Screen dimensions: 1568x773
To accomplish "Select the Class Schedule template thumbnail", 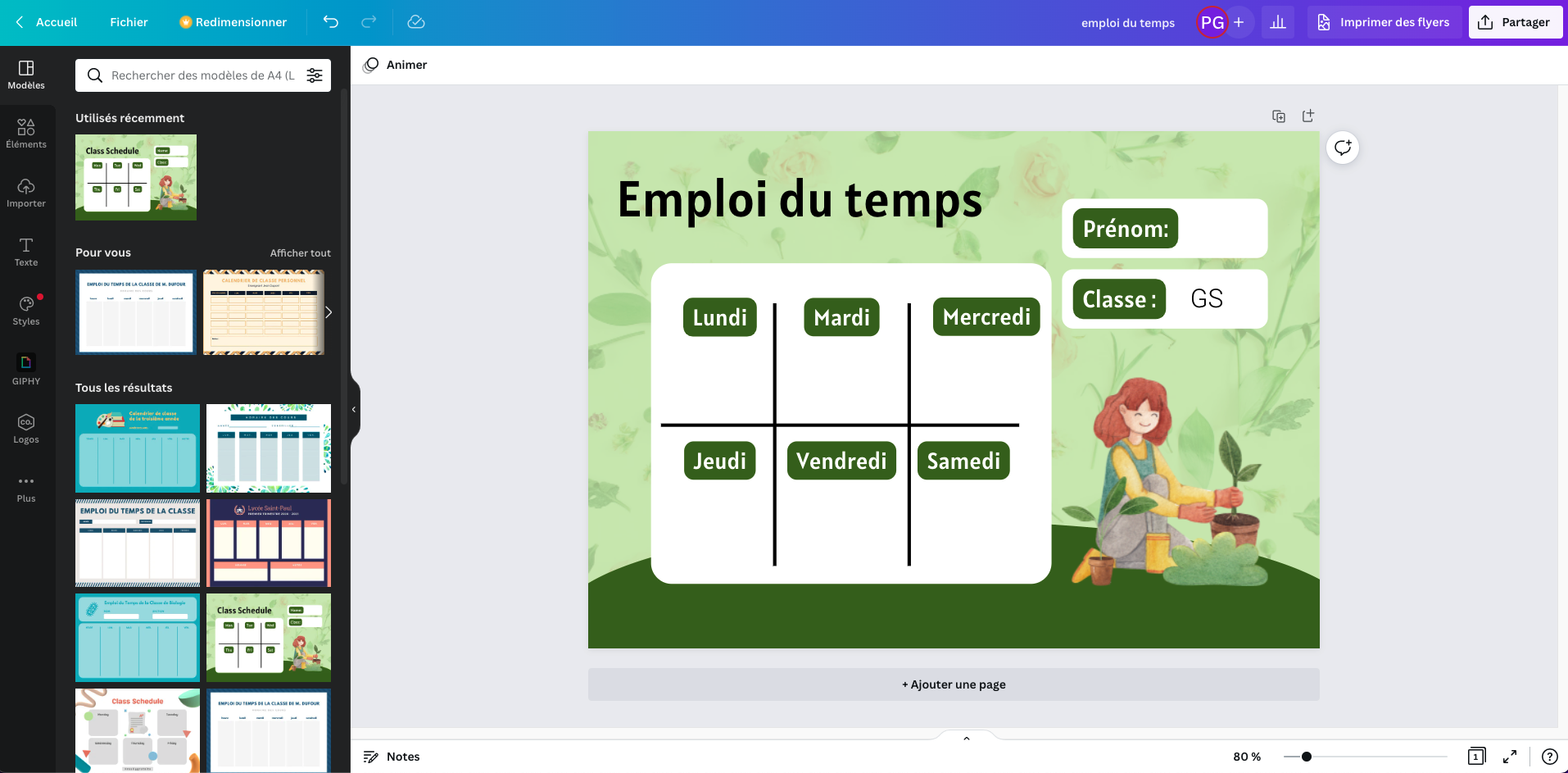I will coord(136,177).
